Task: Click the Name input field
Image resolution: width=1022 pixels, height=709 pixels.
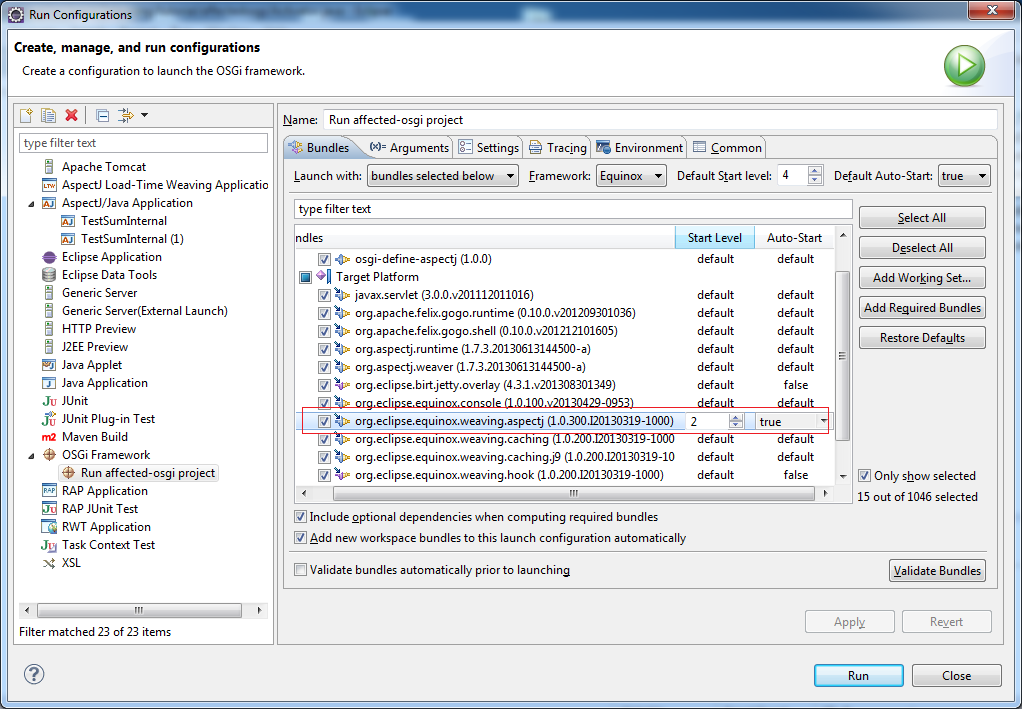Action: [660, 120]
